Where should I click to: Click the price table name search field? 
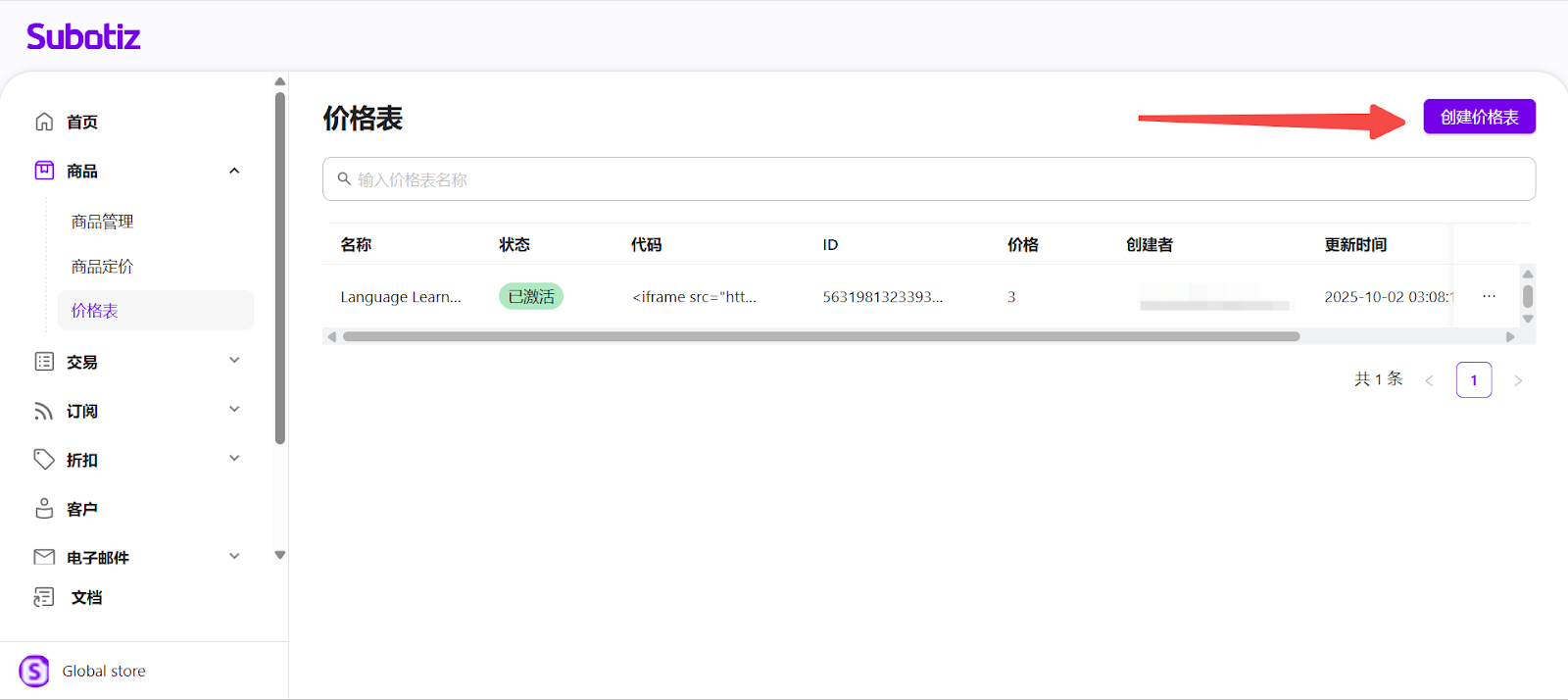click(x=928, y=179)
